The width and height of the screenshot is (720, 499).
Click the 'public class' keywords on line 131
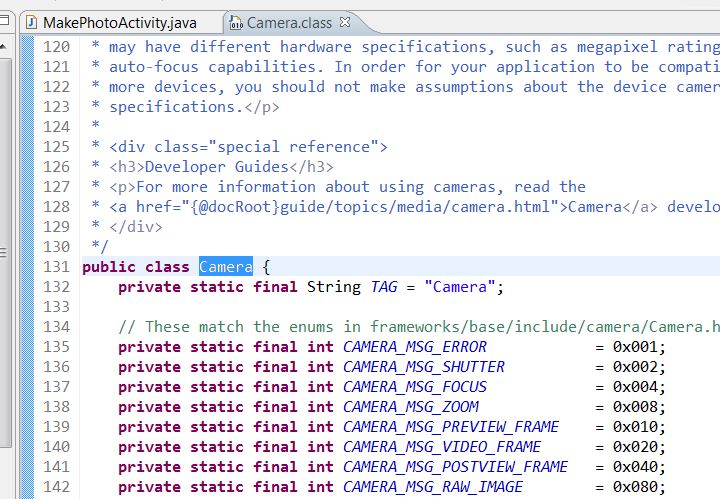(x=135, y=267)
